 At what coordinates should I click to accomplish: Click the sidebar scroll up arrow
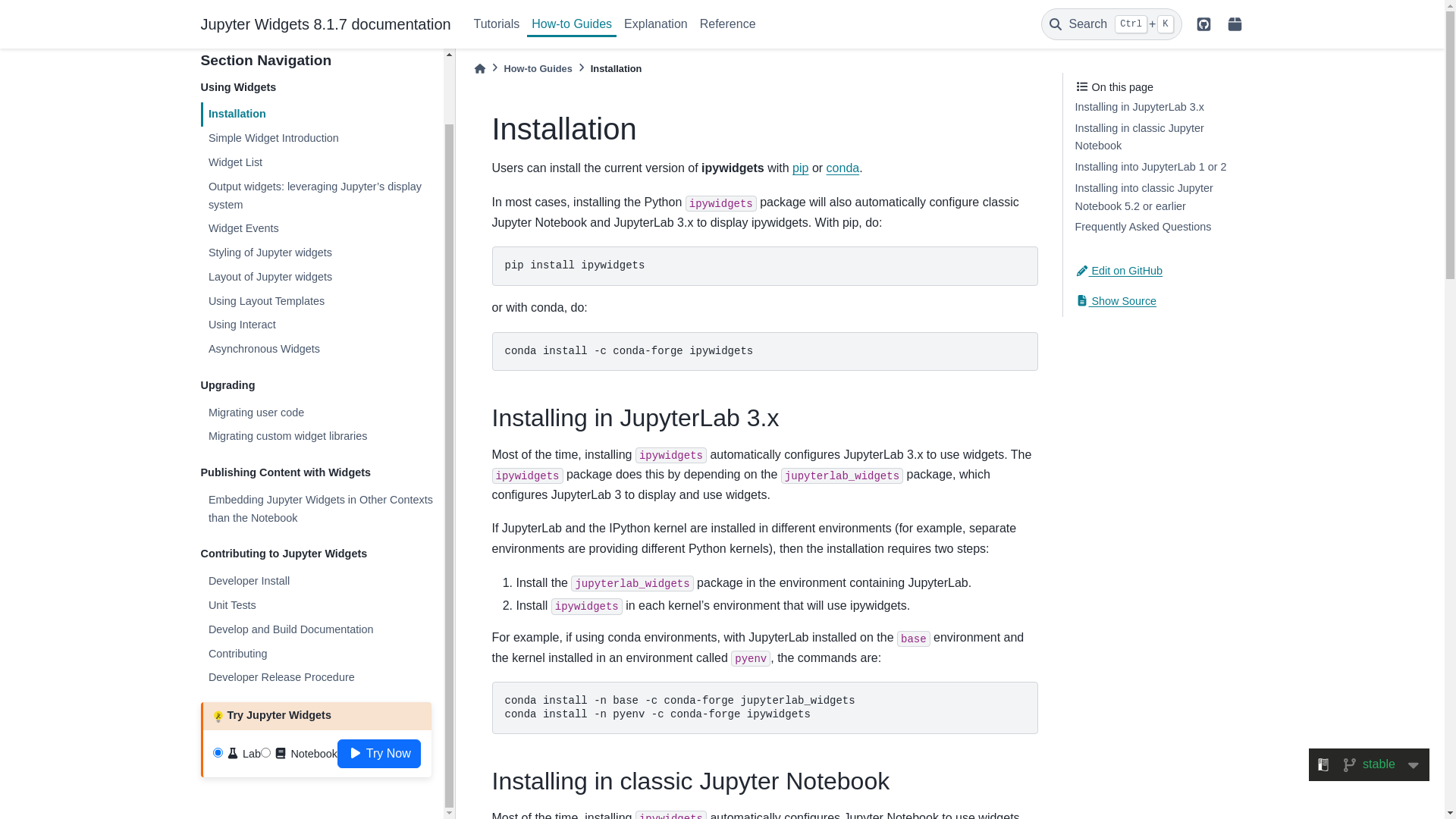[x=450, y=55]
